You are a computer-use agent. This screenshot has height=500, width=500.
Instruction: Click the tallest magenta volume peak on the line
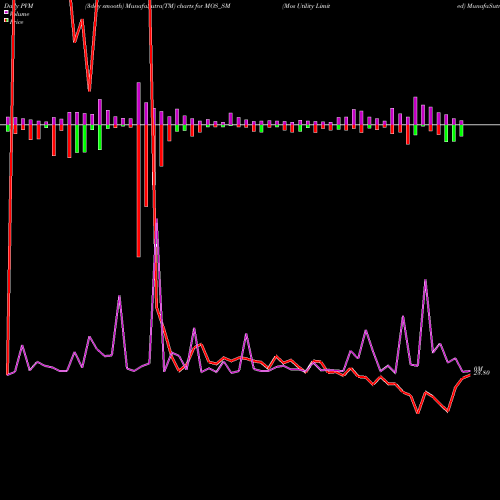(x=157, y=220)
